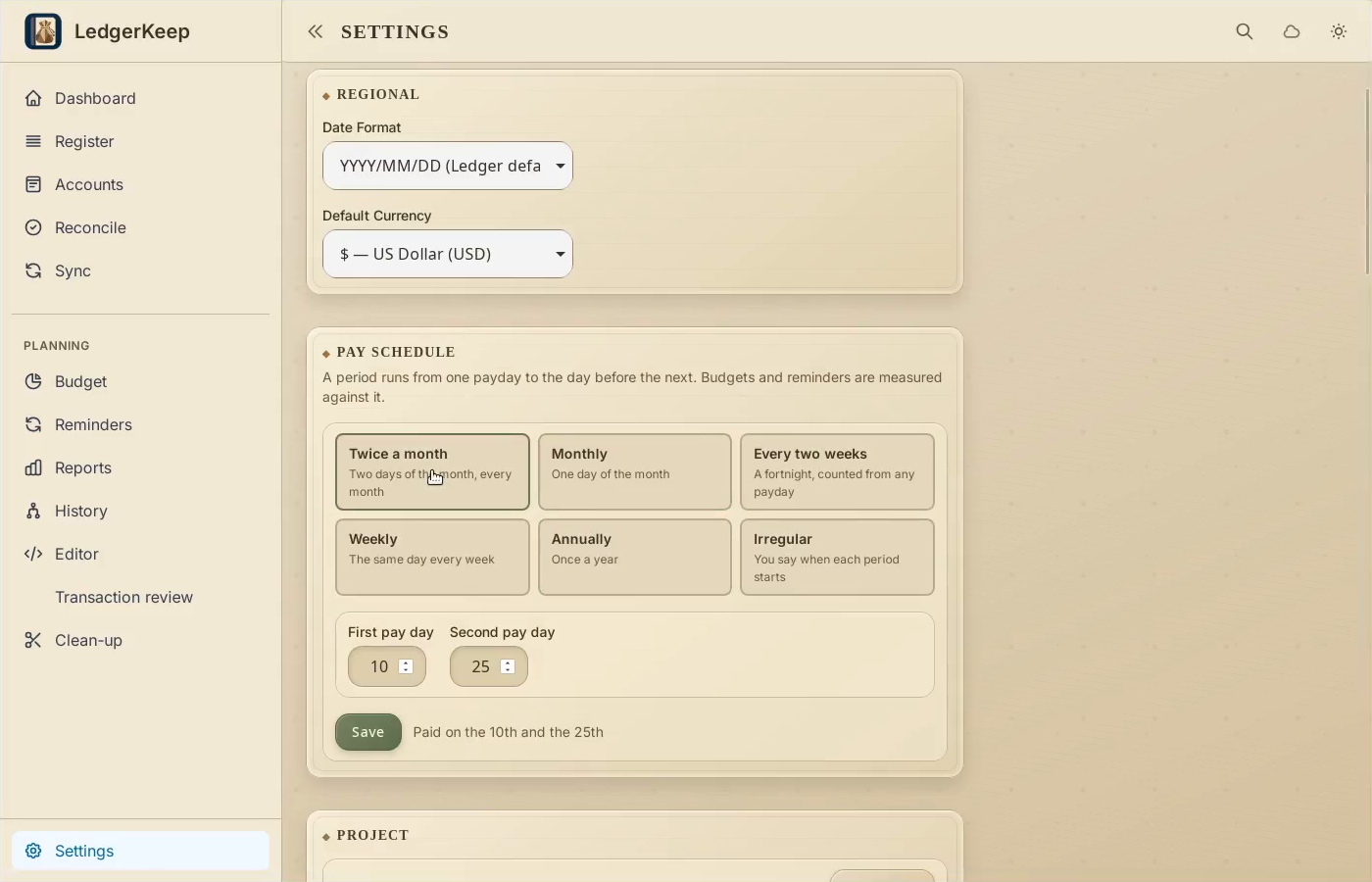Save the pay schedule
Image resolution: width=1372 pixels, height=882 pixels.
coord(368,732)
